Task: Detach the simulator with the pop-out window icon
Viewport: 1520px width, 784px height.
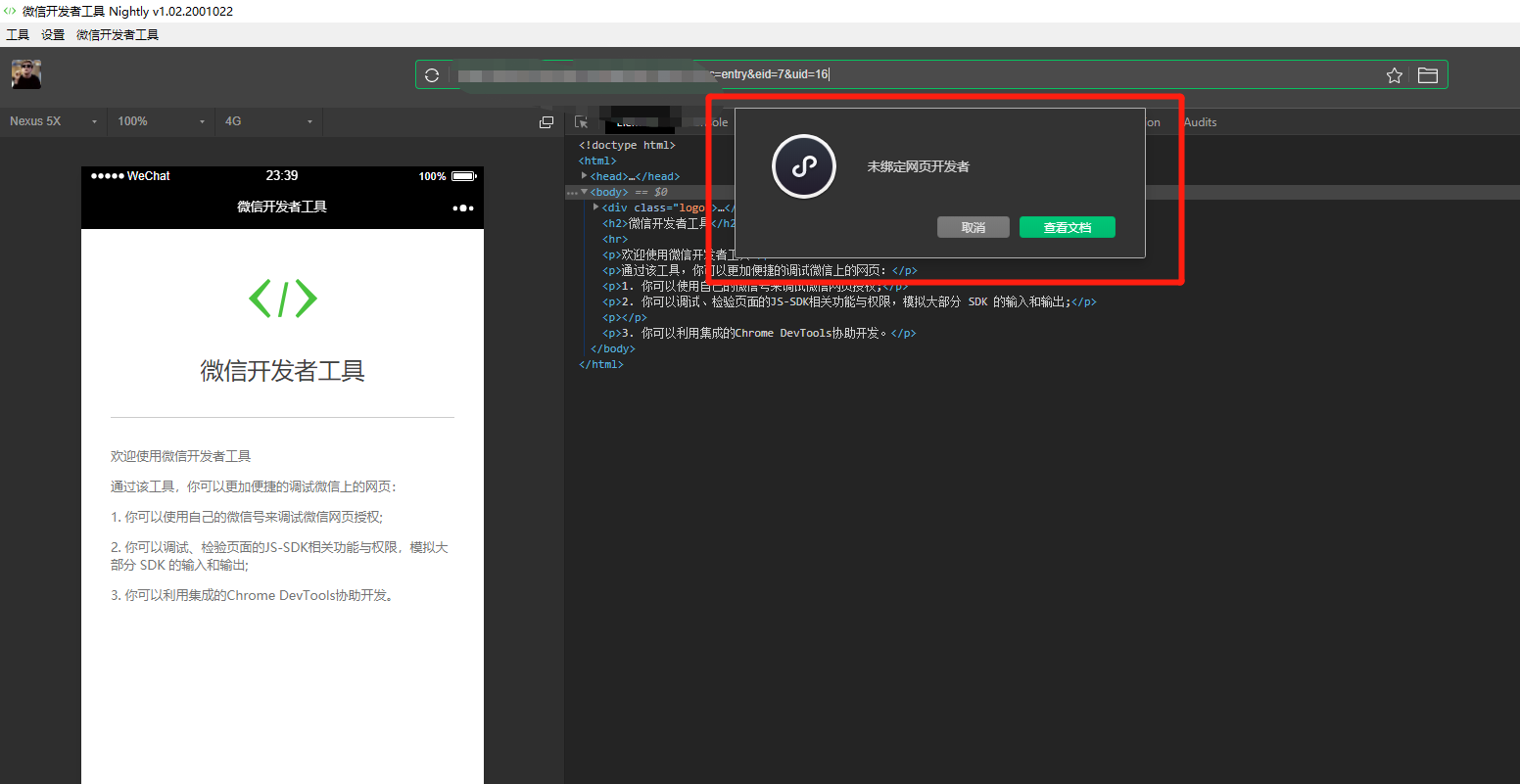Action: [546, 122]
